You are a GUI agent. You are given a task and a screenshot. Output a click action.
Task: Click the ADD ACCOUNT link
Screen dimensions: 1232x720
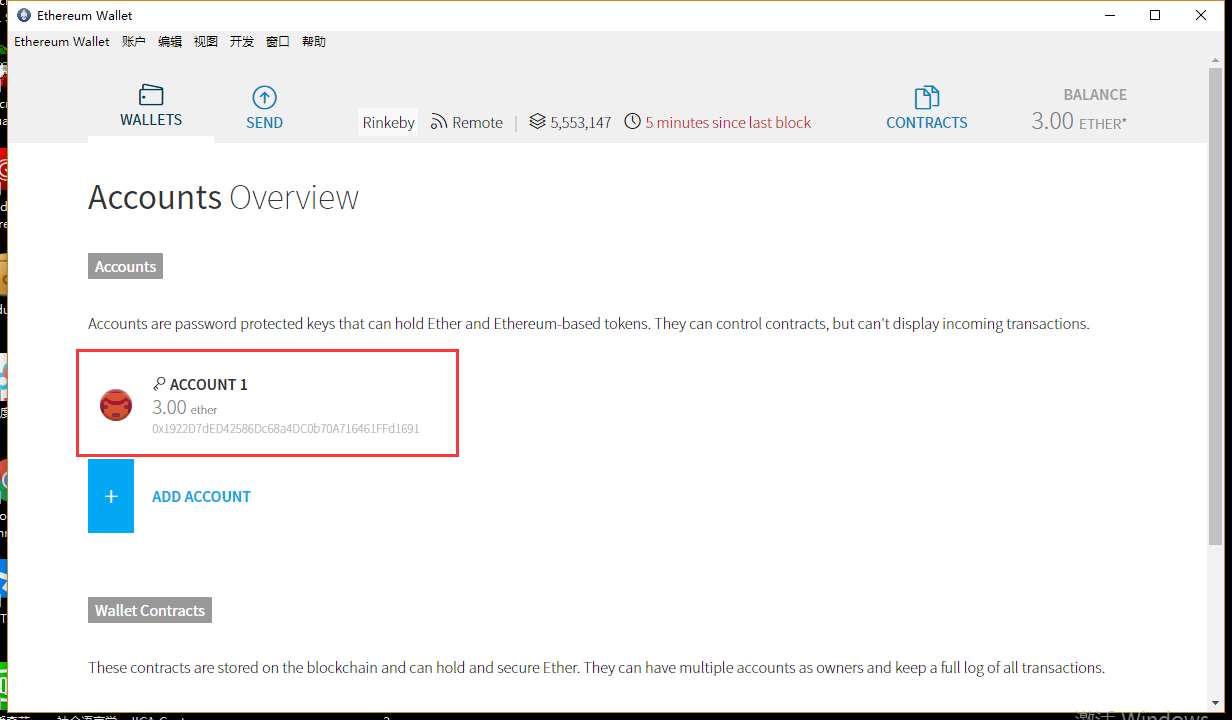tap(201, 497)
